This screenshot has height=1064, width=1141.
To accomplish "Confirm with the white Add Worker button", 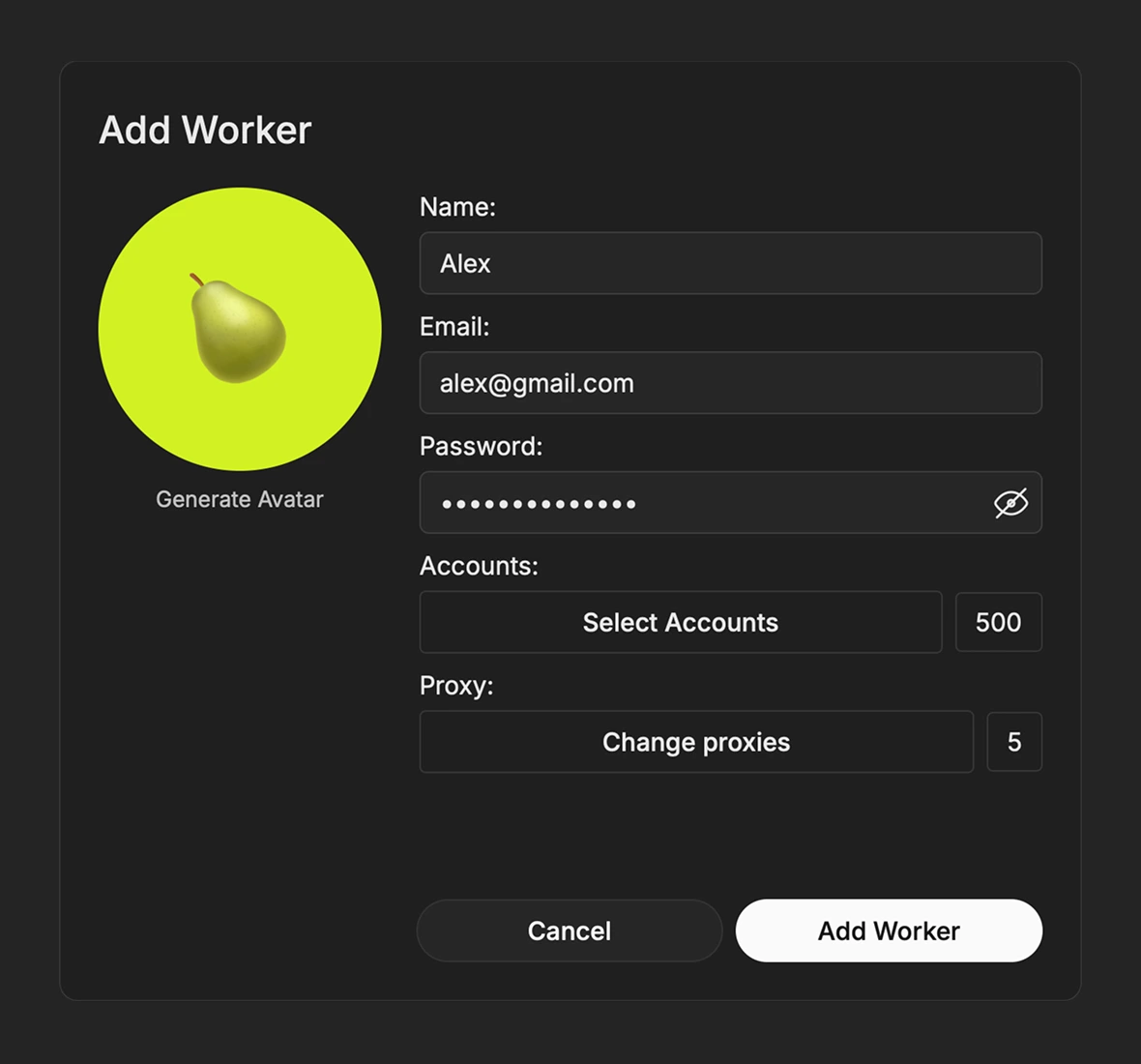I will point(889,931).
